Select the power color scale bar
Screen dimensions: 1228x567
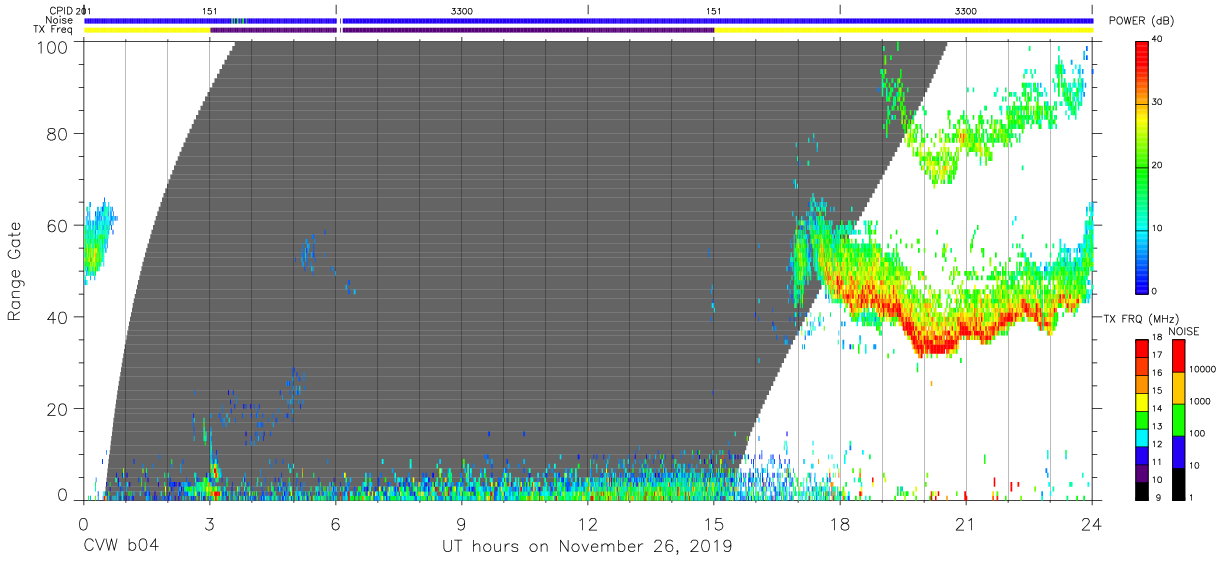pos(1142,166)
